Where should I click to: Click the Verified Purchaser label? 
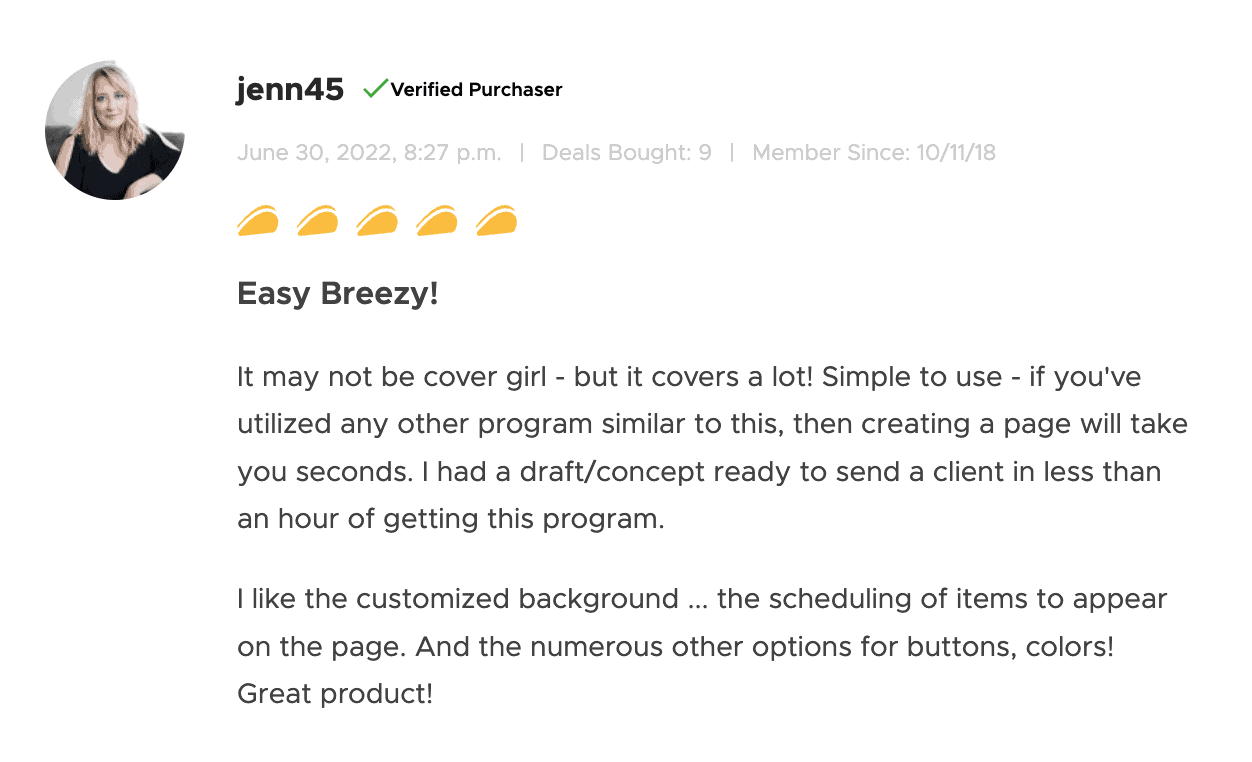pos(476,90)
